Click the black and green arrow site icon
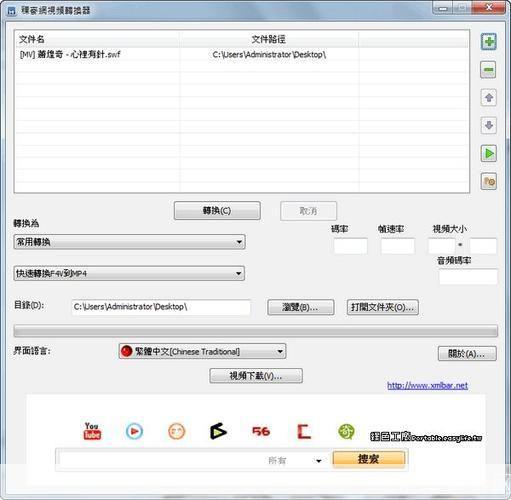 pyautogui.click(x=218, y=431)
